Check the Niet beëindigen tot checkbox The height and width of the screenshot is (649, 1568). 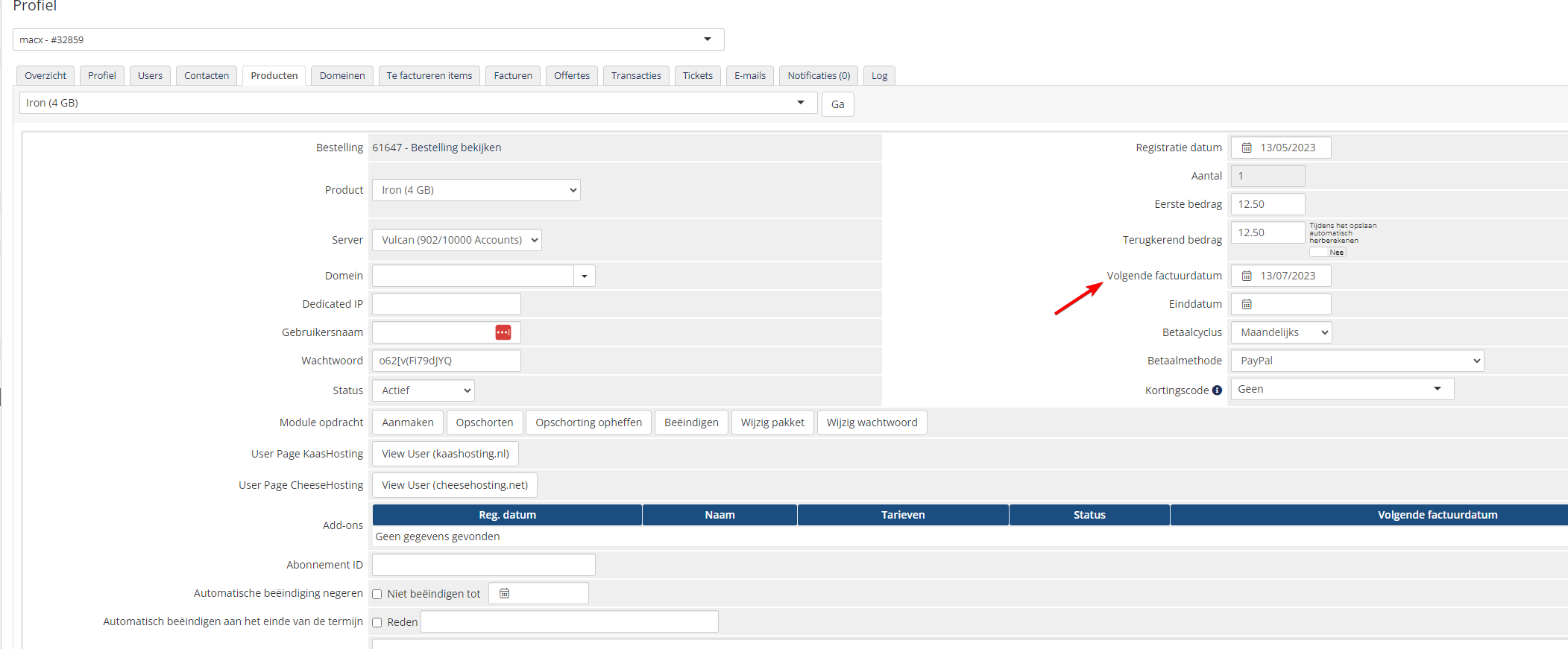(377, 594)
